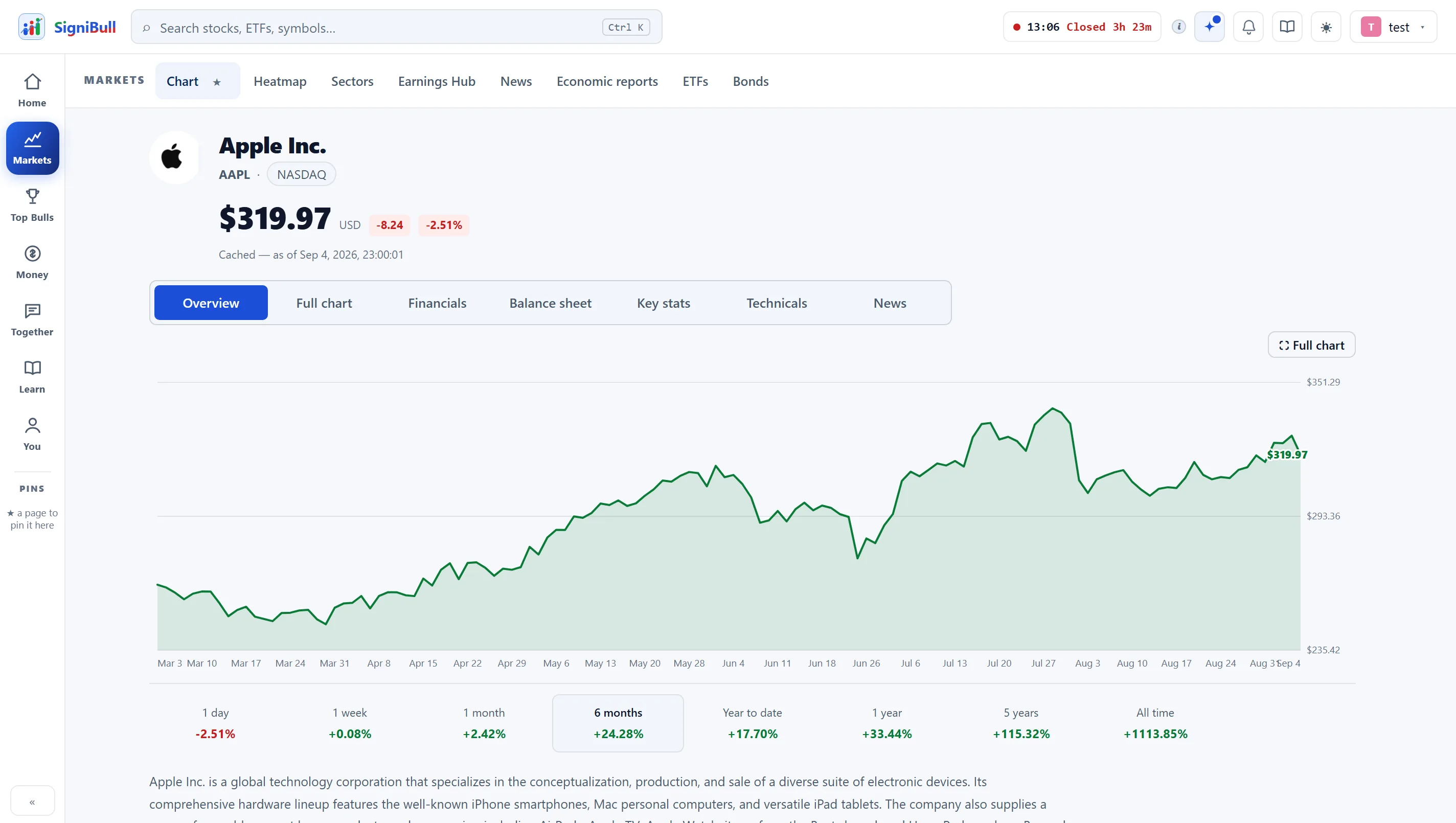
Task: Open the Sectors tab
Action: click(352, 81)
